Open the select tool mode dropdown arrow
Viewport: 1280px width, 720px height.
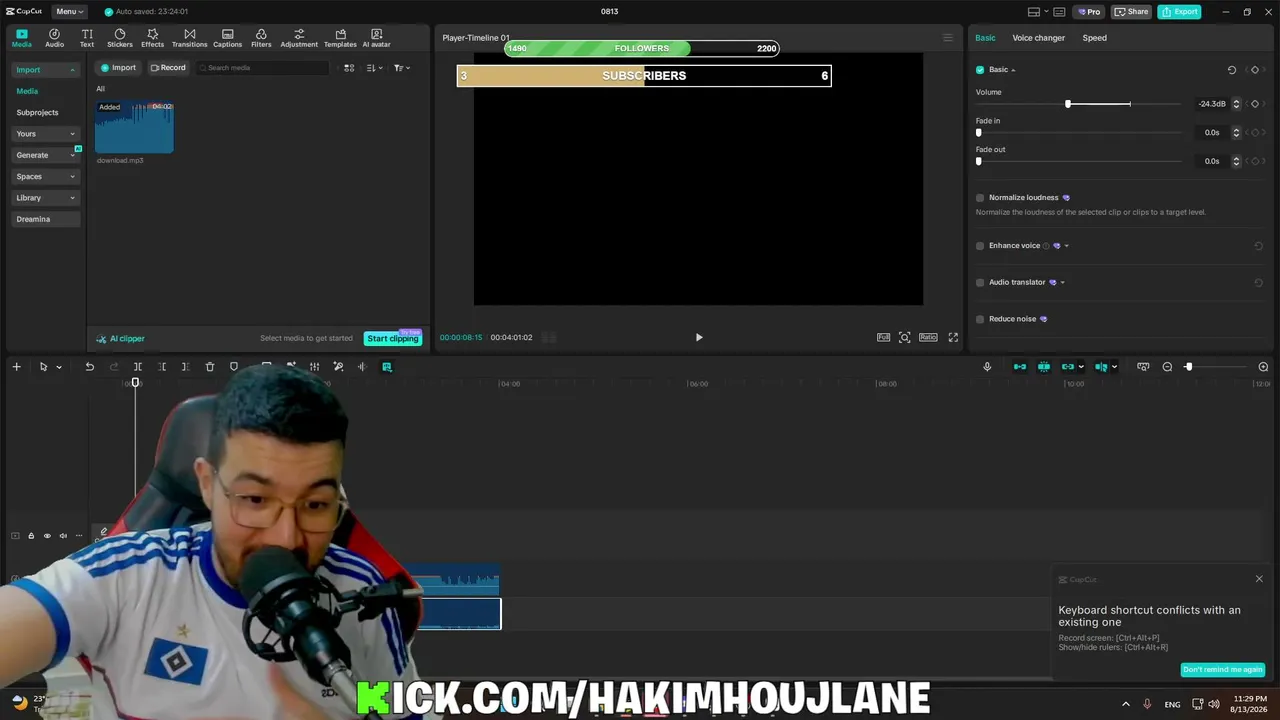tap(59, 367)
